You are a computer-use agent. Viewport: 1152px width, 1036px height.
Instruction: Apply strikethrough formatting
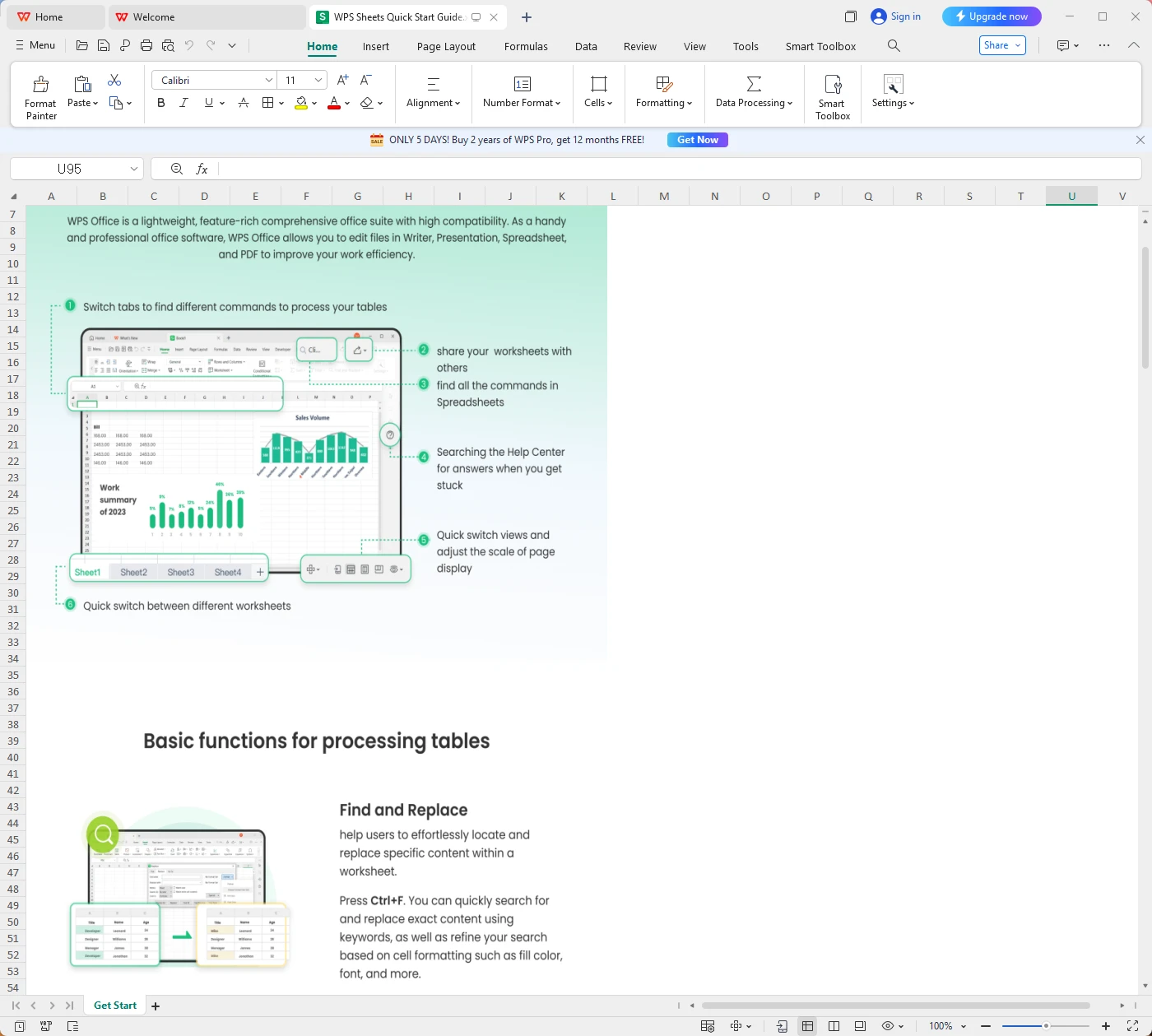click(244, 103)
